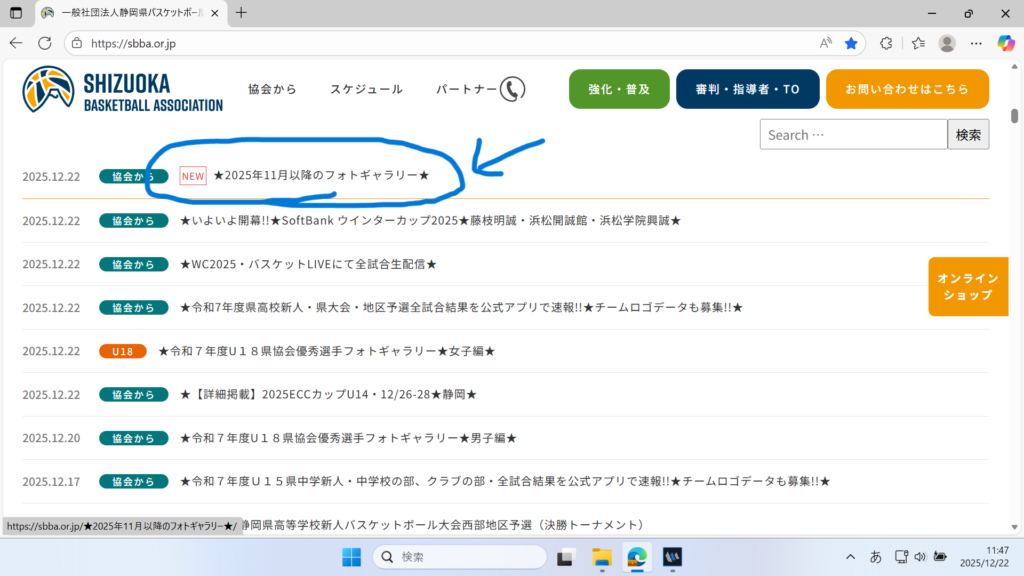Open the browser extensions puzzle icon
This screenshot has width=1024, height=576.
(885, 43)
